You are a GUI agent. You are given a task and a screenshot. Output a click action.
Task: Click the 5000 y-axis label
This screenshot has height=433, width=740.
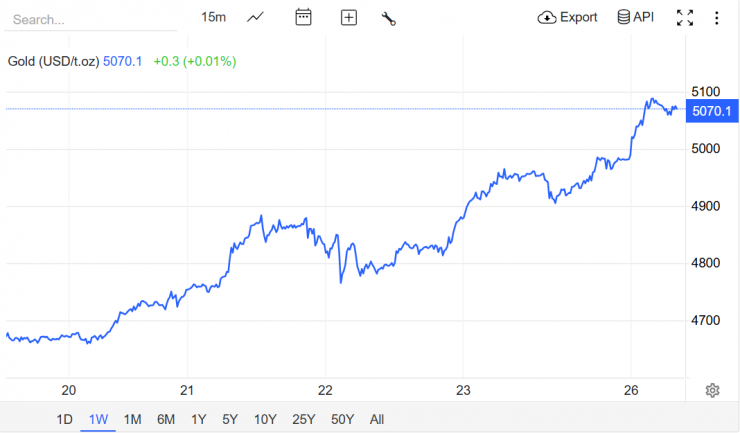click(706, 149)
